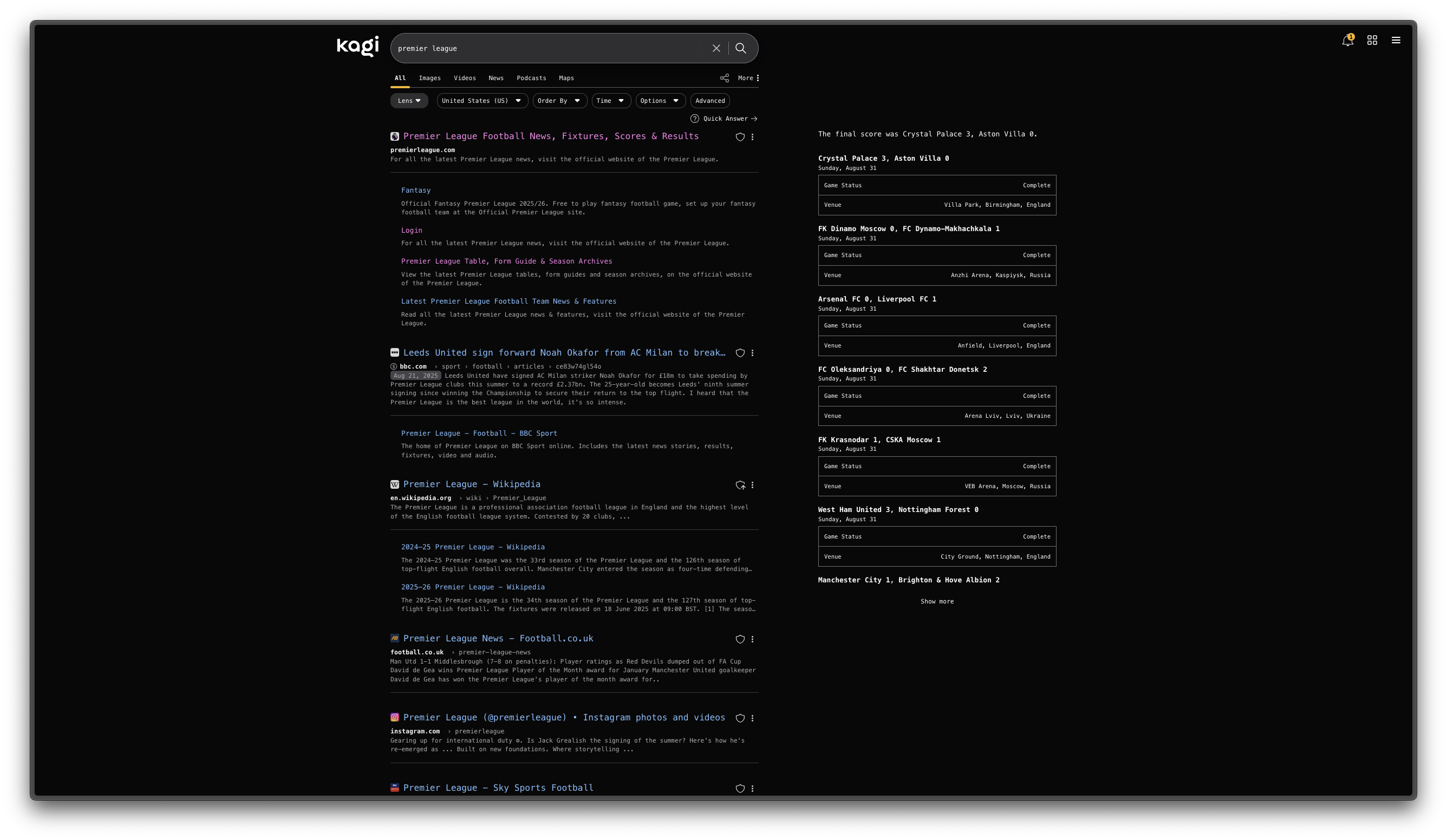Expand the Time filter dropdown

pyautogui.click(x=611, y=101)
